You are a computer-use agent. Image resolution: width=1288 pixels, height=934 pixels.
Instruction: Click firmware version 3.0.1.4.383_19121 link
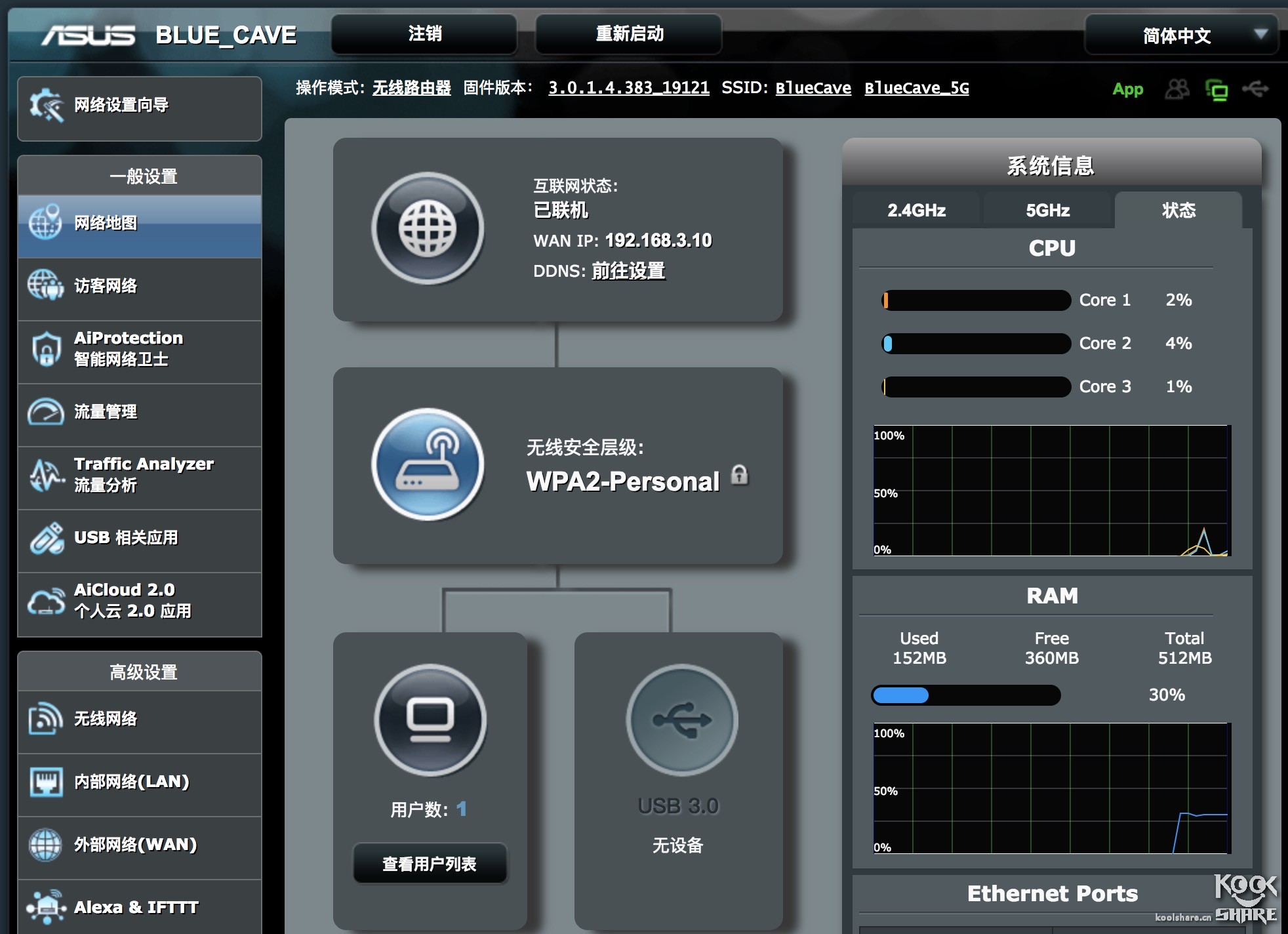tap(629, 88)
